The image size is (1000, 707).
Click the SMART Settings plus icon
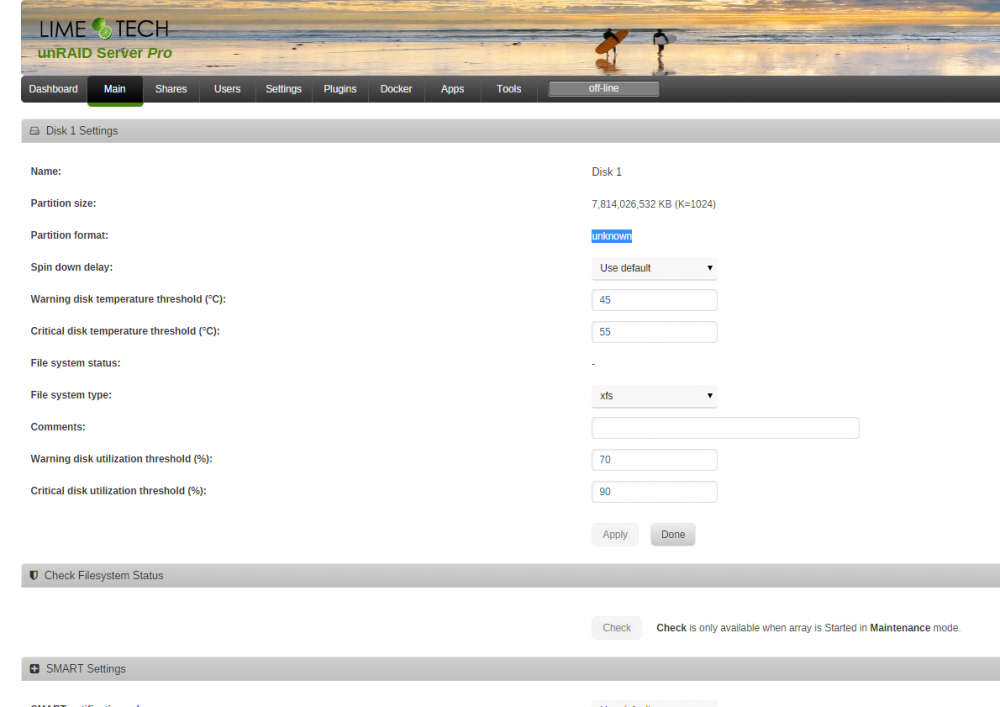click(x=34, y=669)
